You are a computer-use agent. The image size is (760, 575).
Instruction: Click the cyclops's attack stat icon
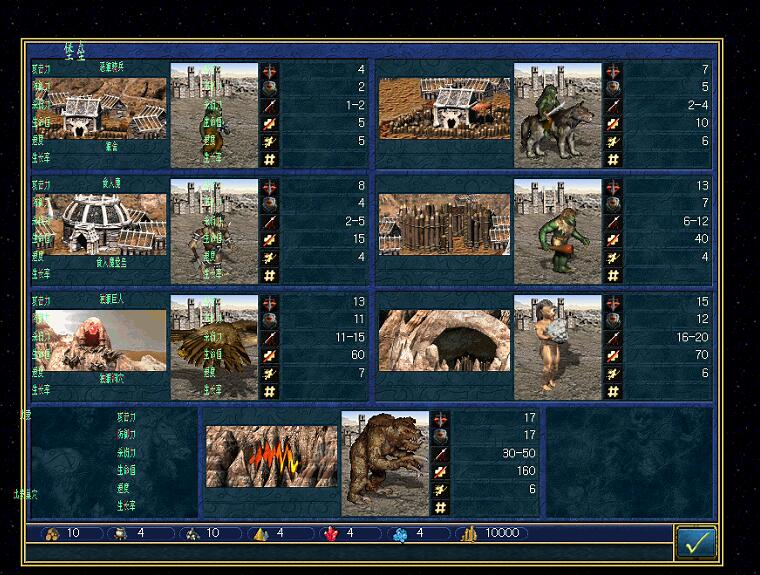613,303
